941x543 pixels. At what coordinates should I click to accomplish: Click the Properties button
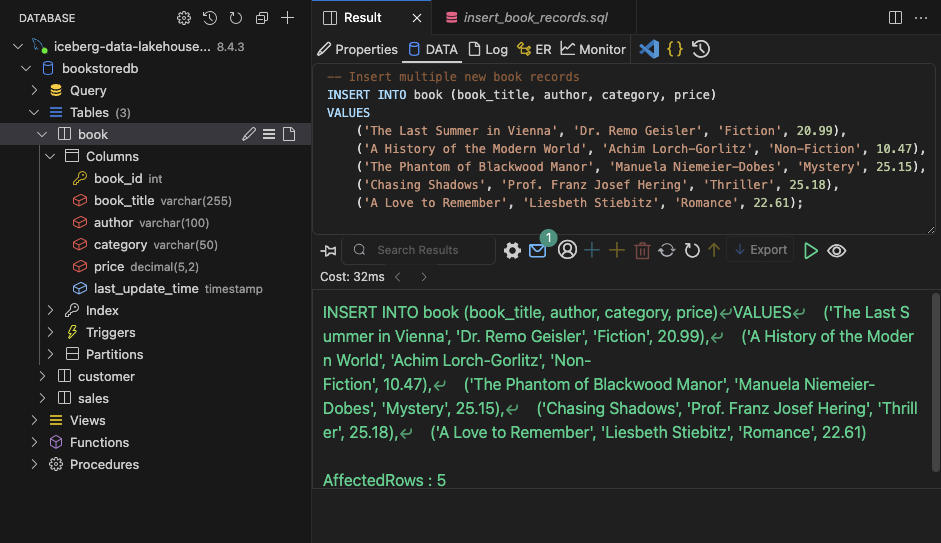(x=357, y=49)
